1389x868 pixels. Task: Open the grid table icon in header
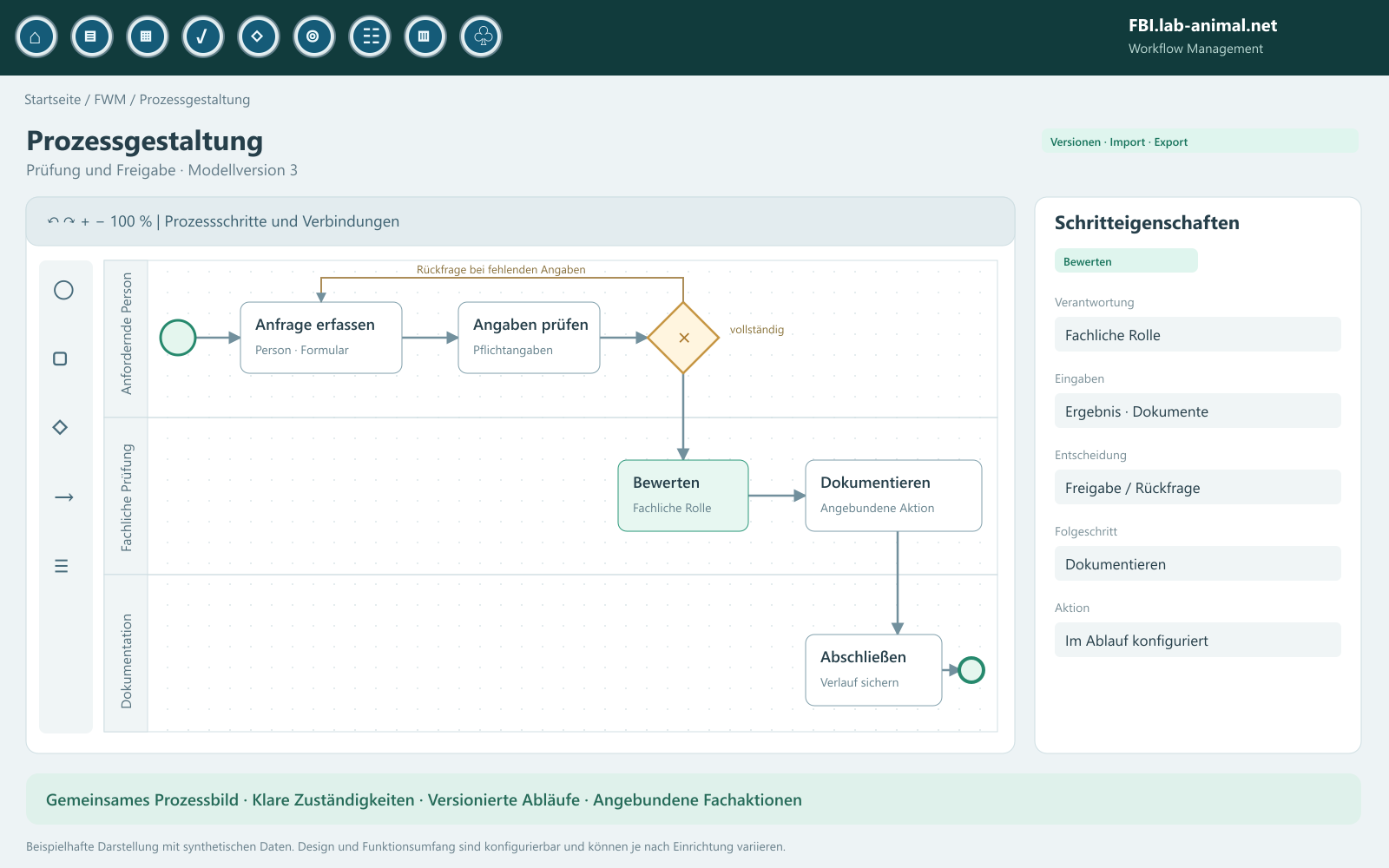[x=148, y=36]
